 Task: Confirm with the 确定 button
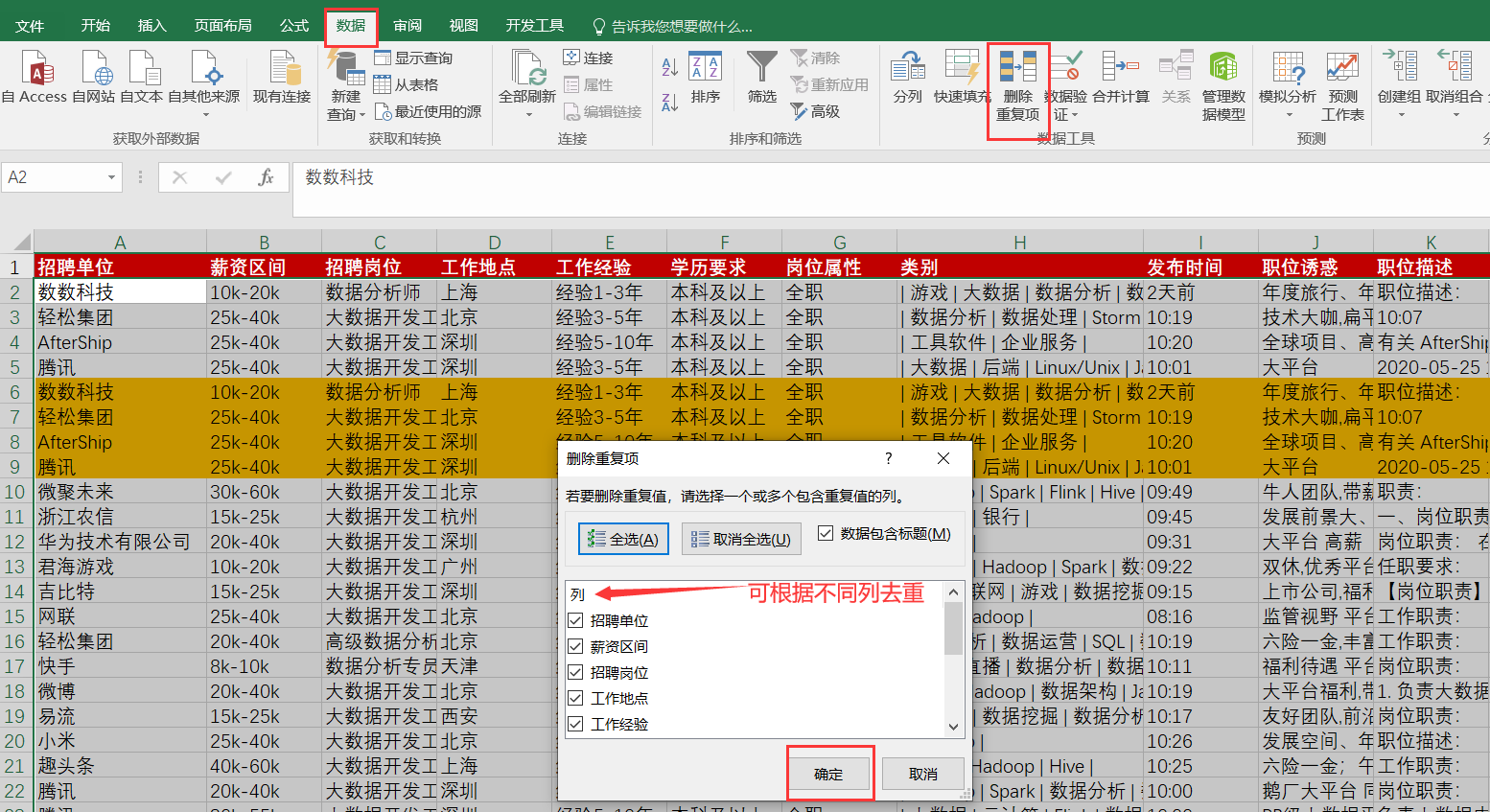click(828, 774)
